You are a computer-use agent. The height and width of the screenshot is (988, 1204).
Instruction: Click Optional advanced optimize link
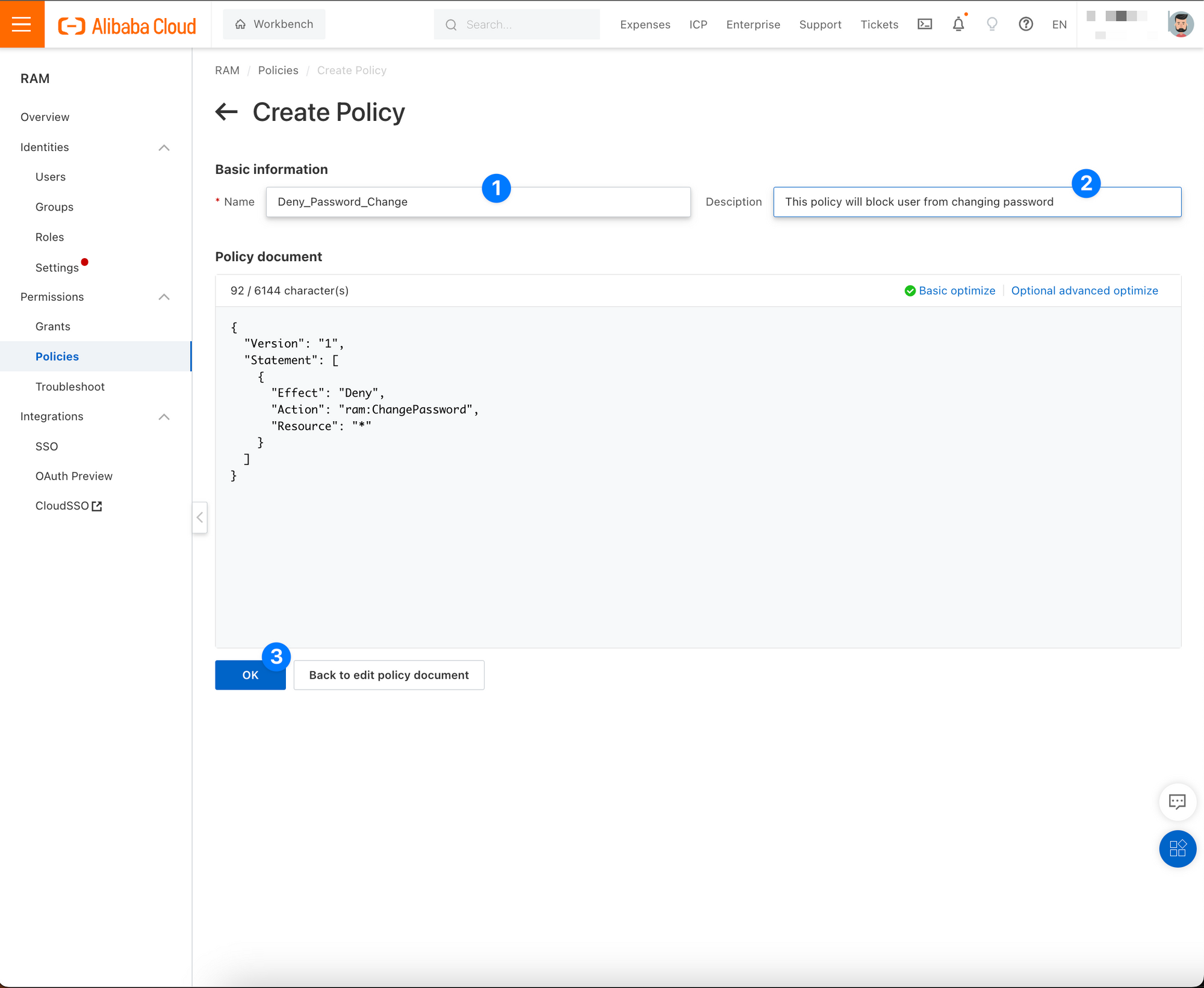[1084, 291]
